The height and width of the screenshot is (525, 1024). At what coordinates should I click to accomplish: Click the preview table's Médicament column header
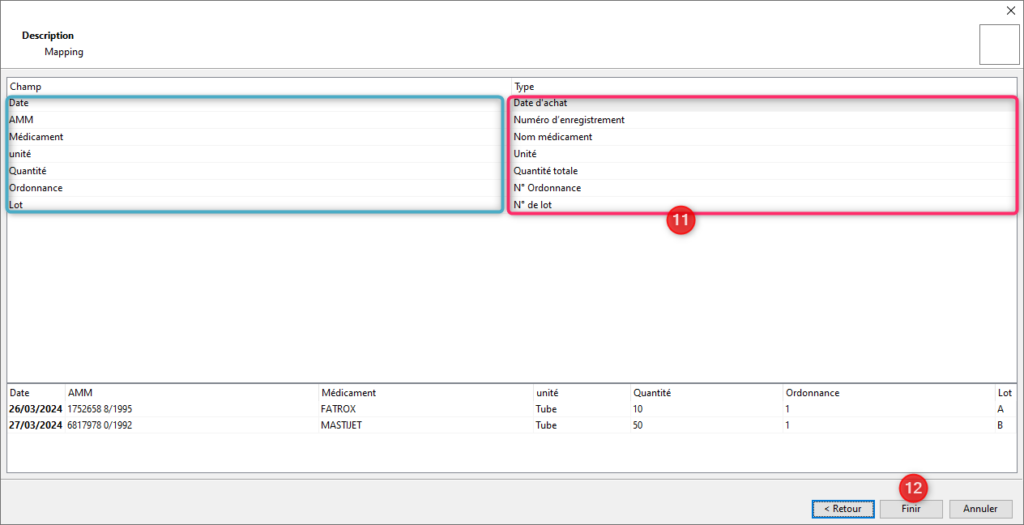tap(348, 393)
